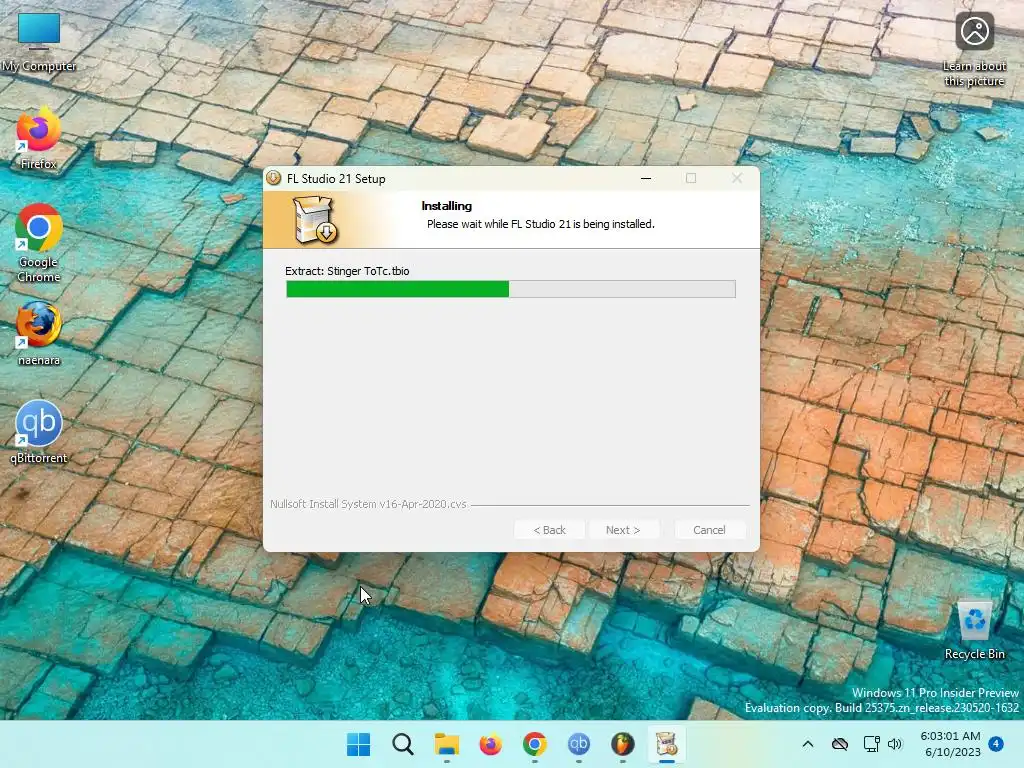Click 'Please wait while FL Studio 21' message
Viewport: 1024px width, 768px height.
click(541, 224)
